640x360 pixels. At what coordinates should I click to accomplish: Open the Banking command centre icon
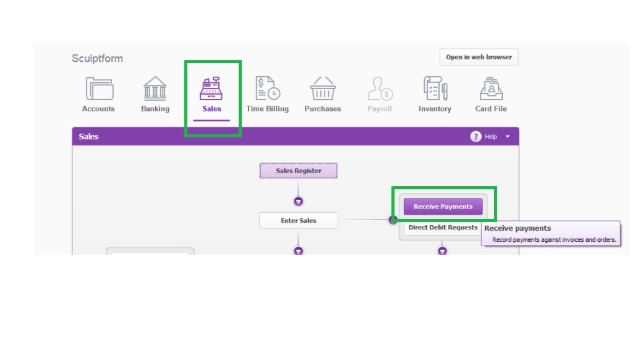pos(155,89)
